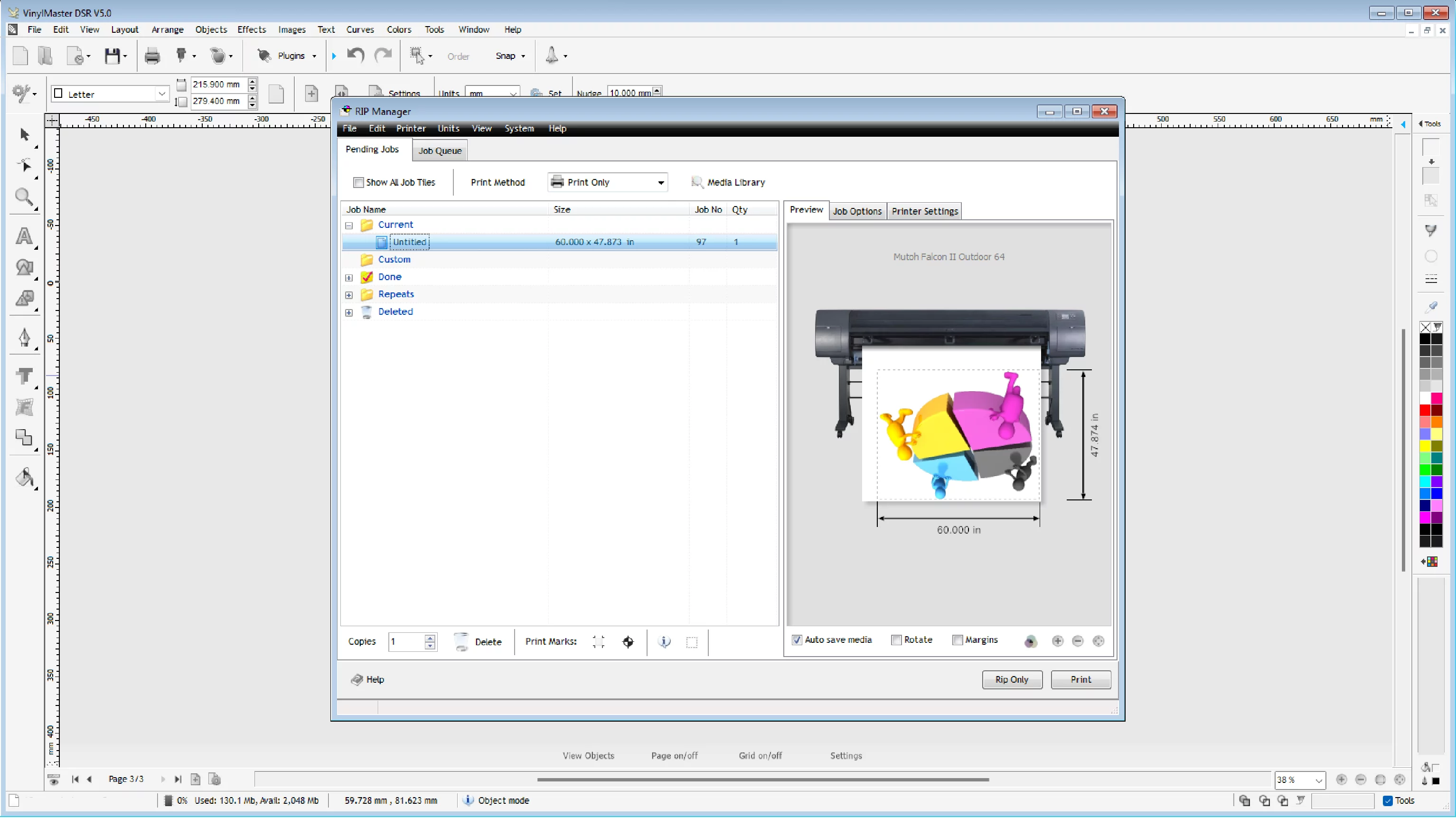Select the zoom magnifier tool
This screenshot has height=818, width=1456.
coord(24,197)
